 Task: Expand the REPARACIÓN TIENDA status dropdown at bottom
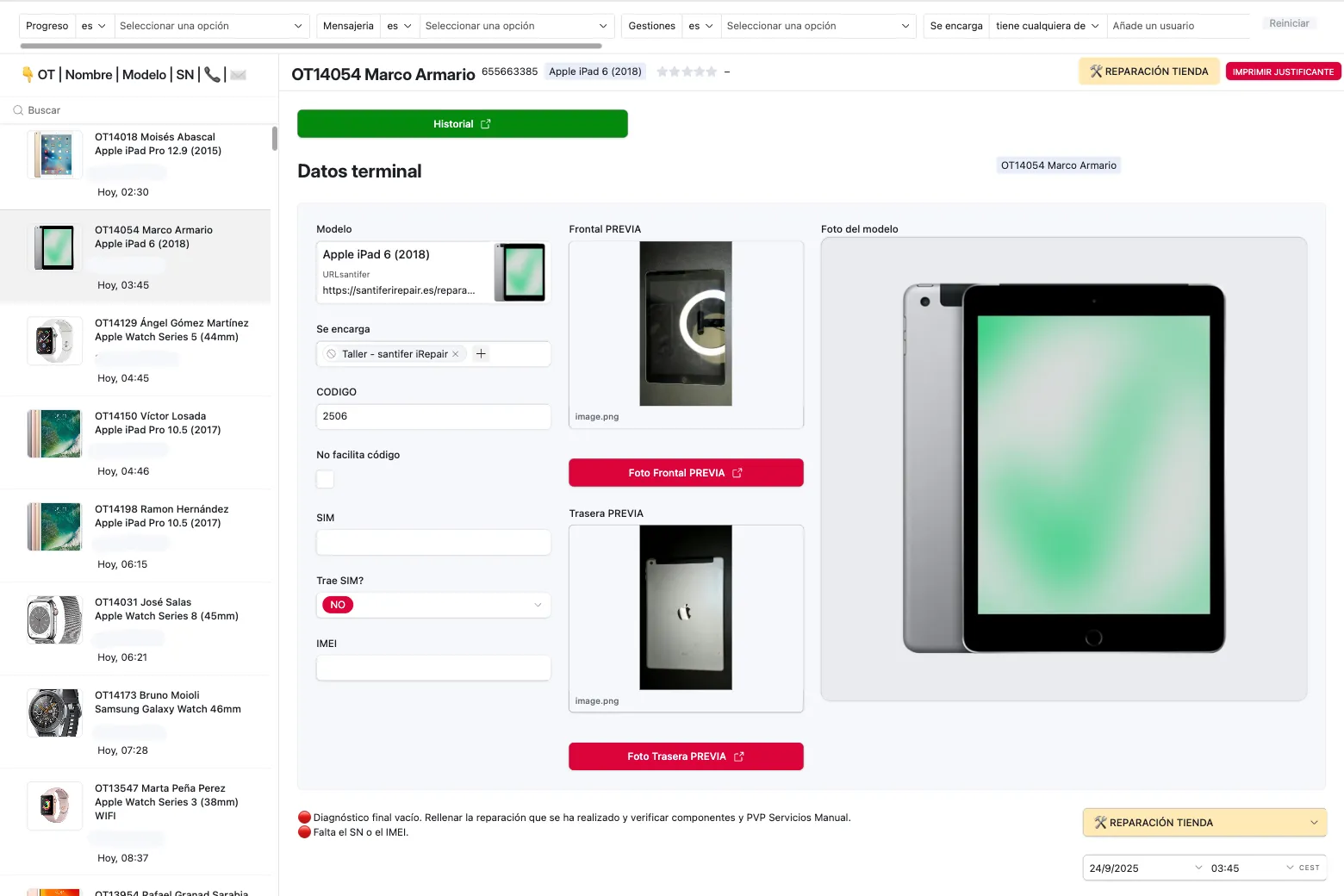[x=1312, y=822]
